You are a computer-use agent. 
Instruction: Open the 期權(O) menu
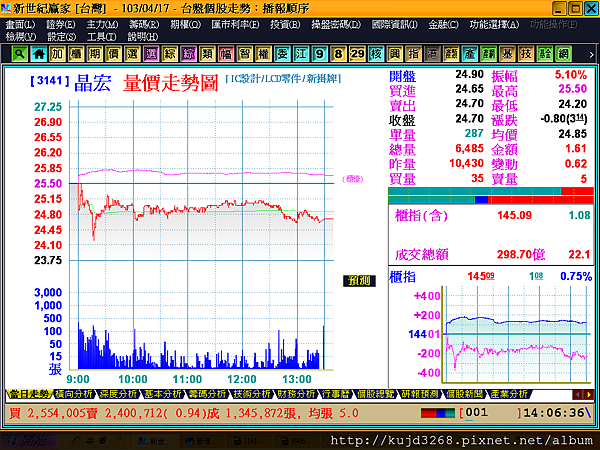point(185,25)
